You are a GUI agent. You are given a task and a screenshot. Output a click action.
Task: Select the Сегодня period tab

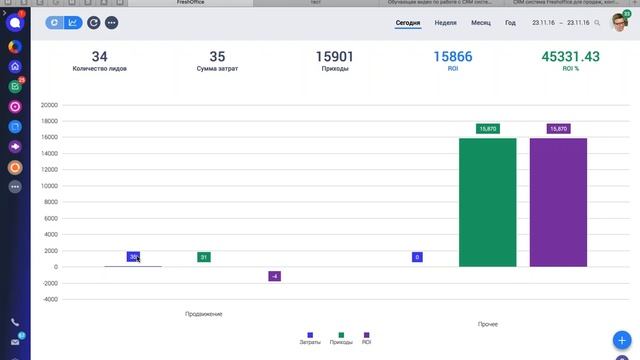[x=408, y=23]
